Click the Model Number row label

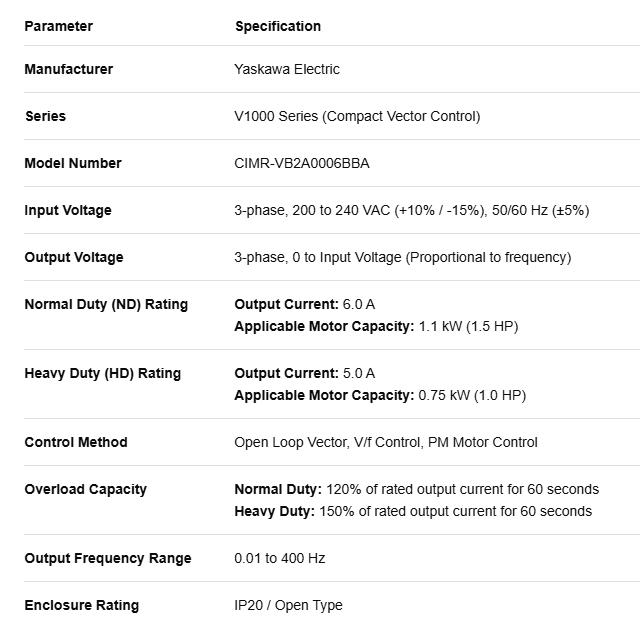point(73,163)
